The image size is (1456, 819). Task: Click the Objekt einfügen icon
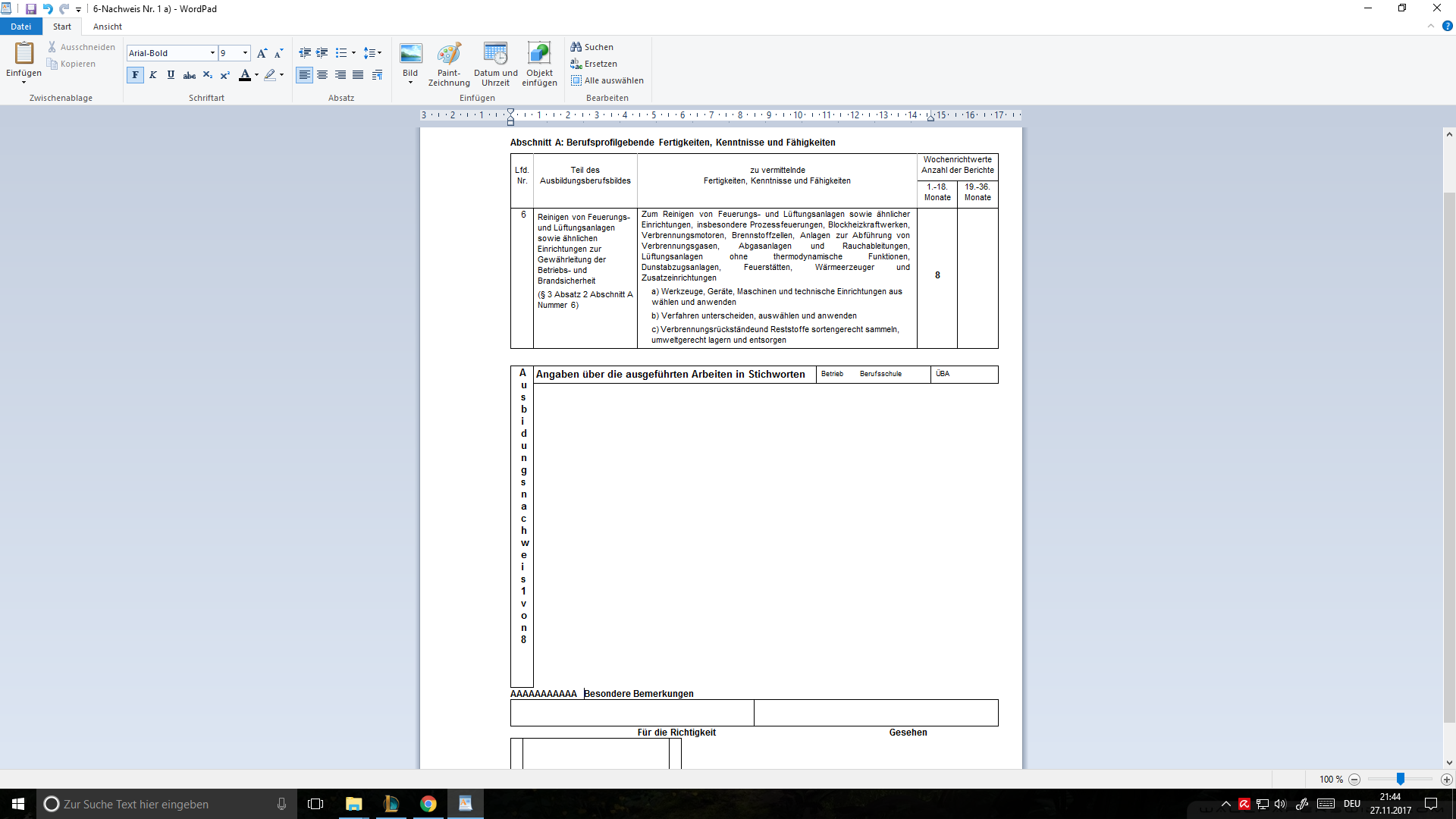coord(539,54)
